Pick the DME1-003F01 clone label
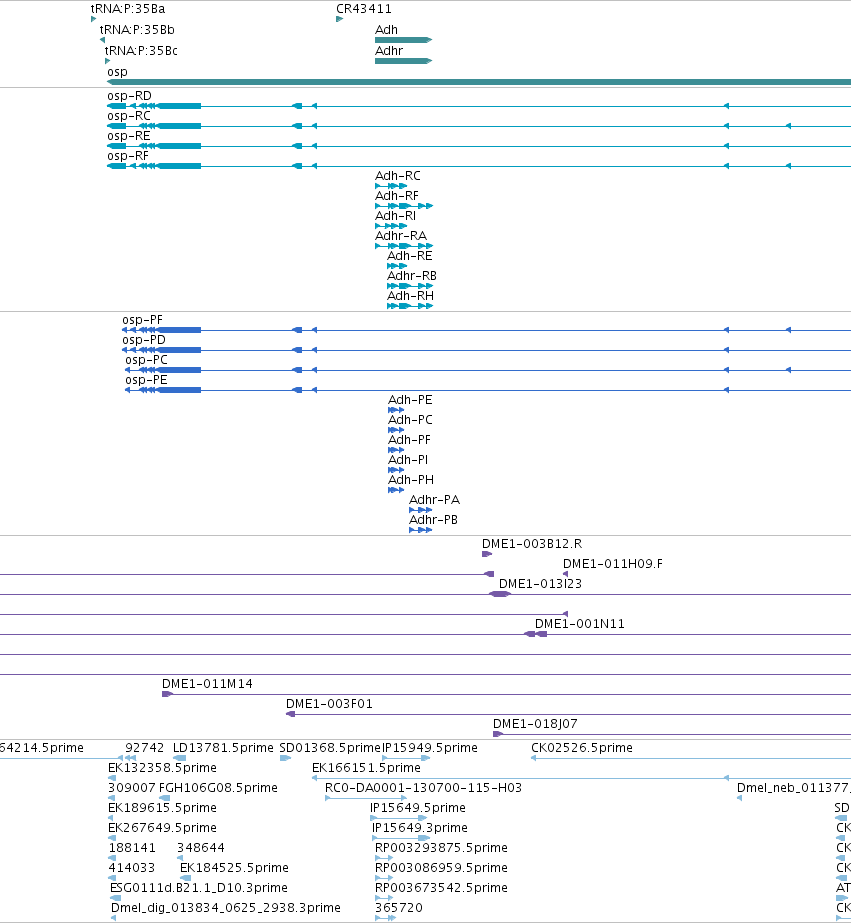 (330, 704)
